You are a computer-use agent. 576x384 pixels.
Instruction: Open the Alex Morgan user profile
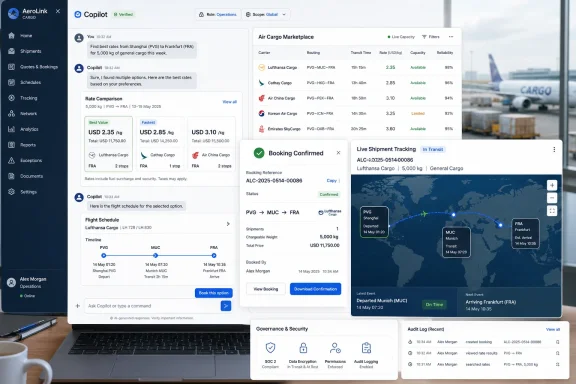coord(28,287)
